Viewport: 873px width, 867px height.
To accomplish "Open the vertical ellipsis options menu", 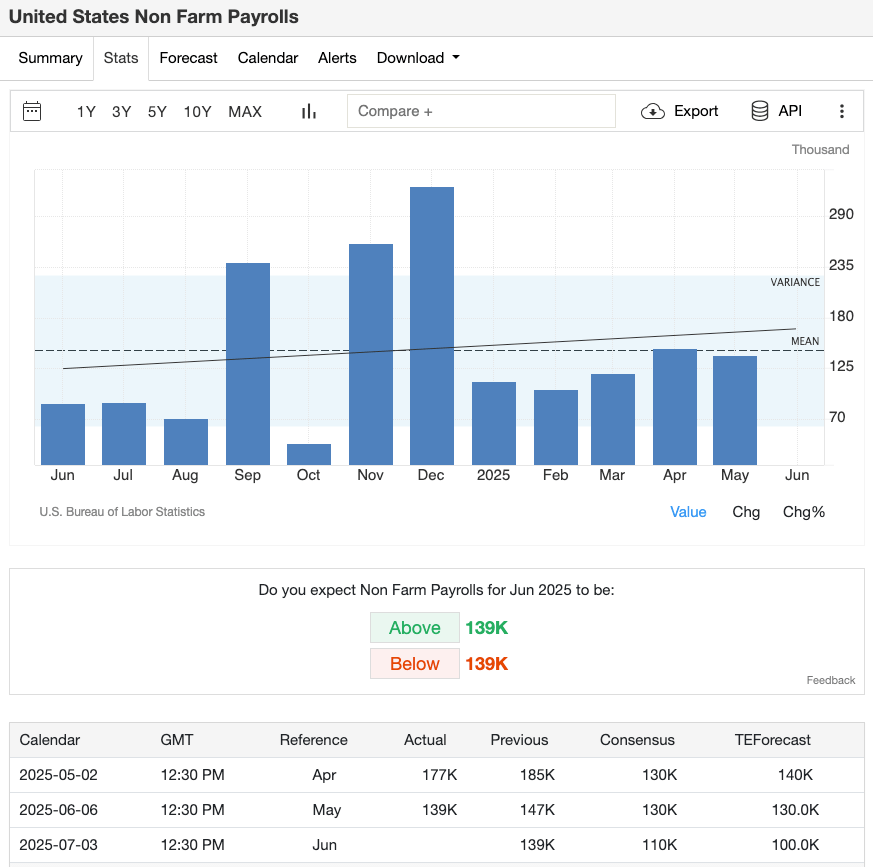I will point(842,111).
